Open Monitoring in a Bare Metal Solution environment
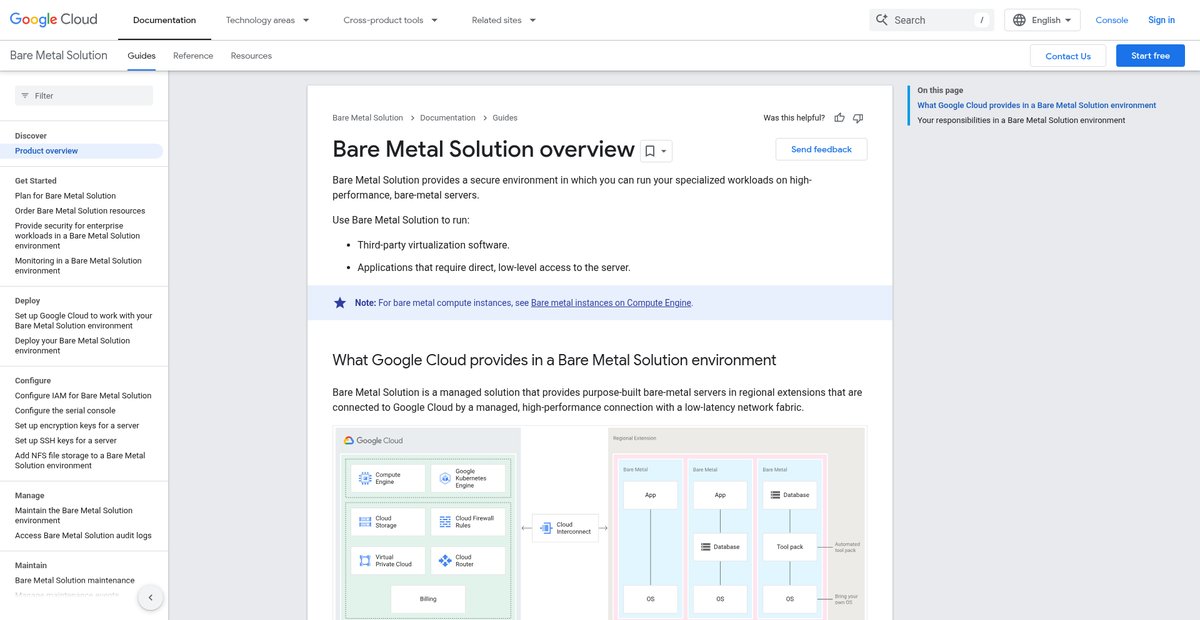1200x620 pixels. pos(78,266)
